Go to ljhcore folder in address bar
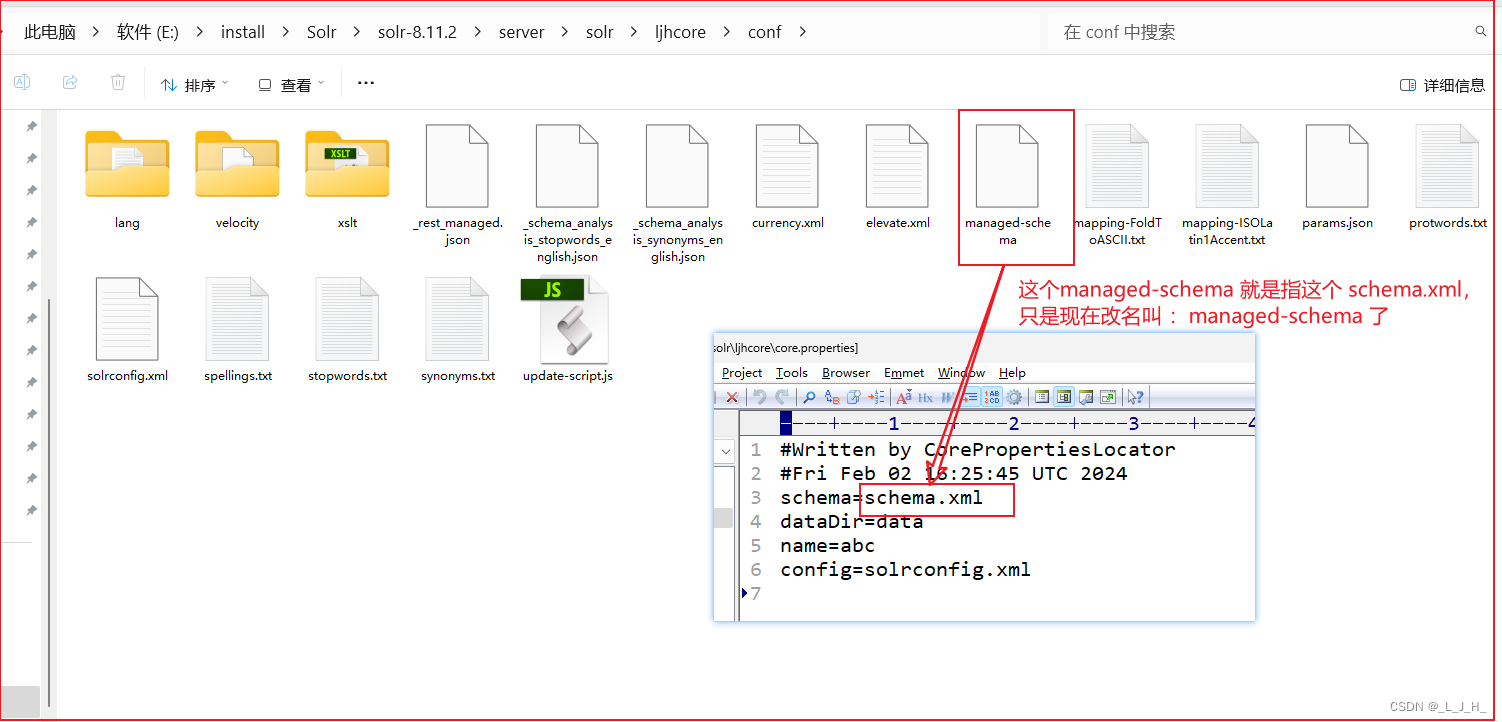1502x722 pixels. point(680,32)
